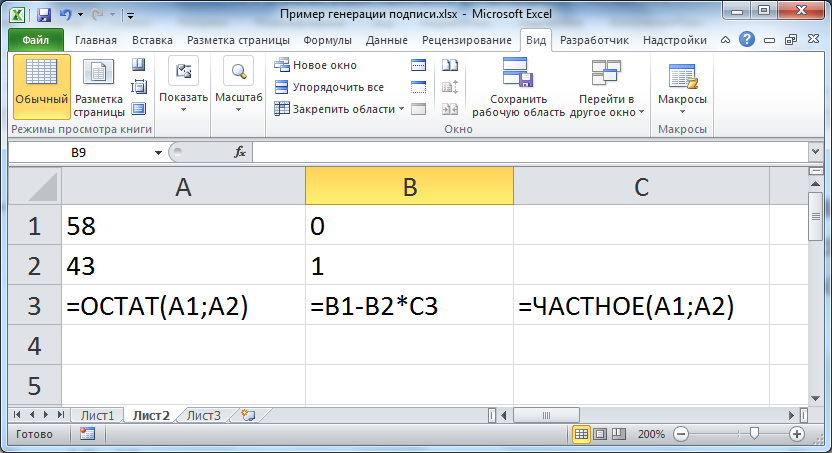The image size is (832, 453).
Task: Open the Надстройки tab
Action: 675,40
